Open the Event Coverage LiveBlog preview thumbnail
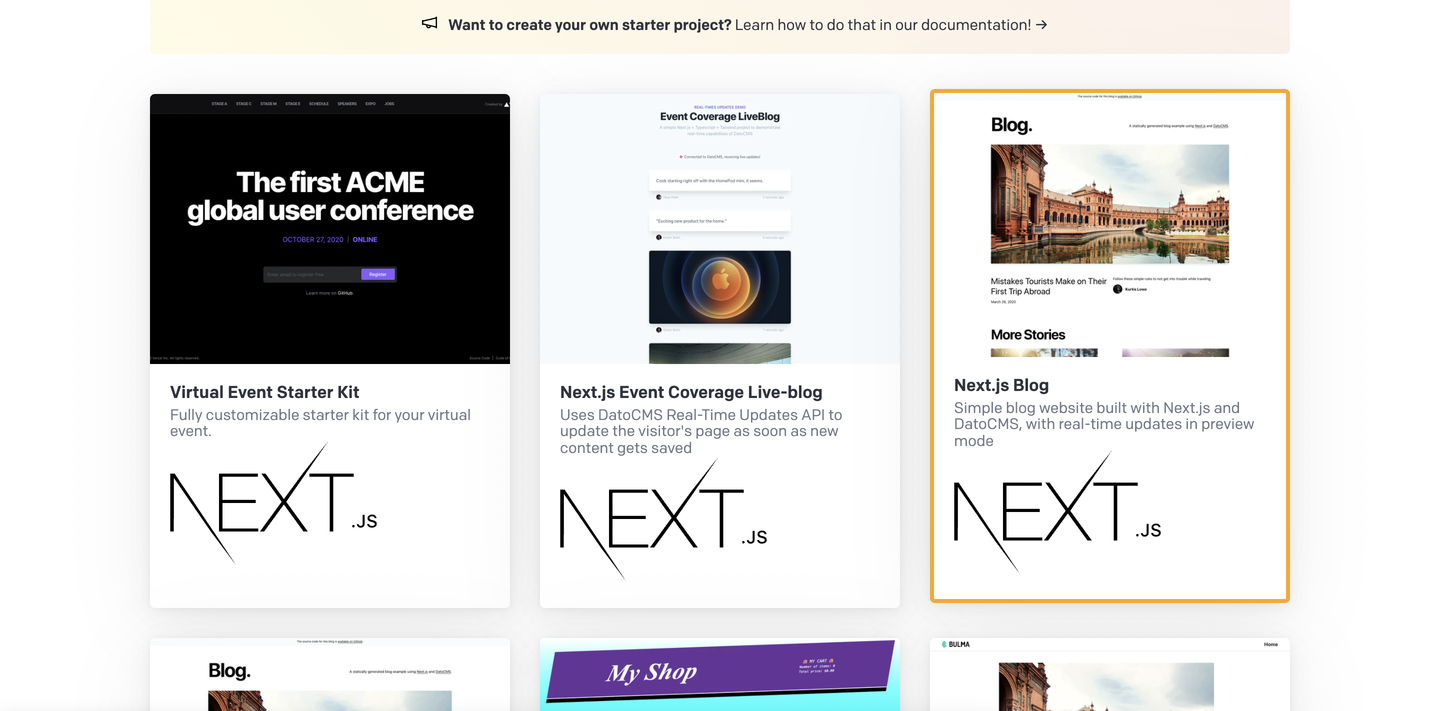Screen dimensions: 1440x711 (x=720, y=229)
